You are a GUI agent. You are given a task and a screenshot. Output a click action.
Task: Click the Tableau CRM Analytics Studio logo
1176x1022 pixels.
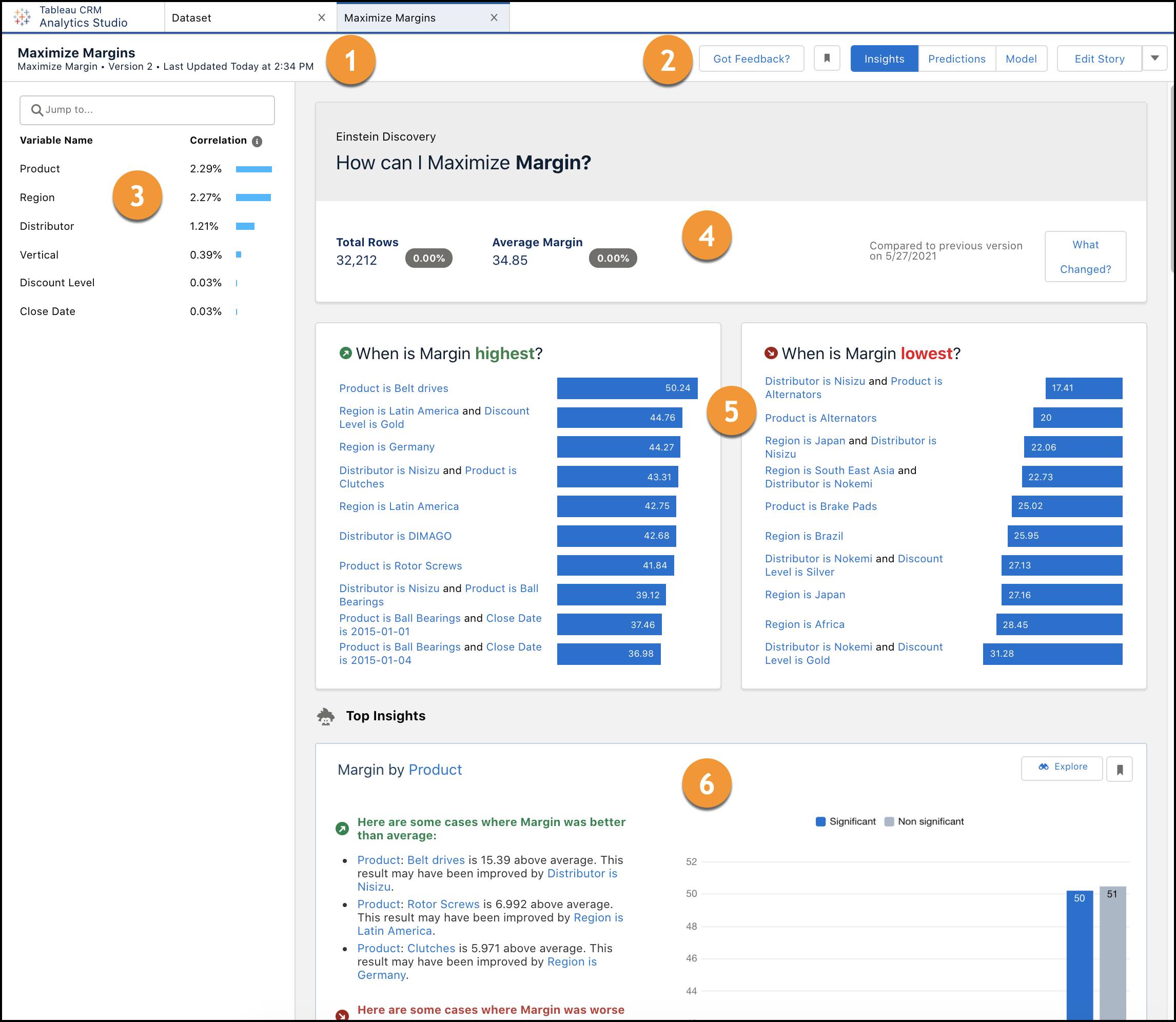pos(22,17)
